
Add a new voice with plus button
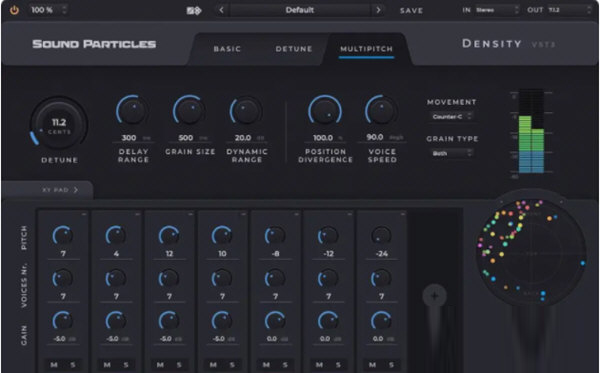tap(434, 296)
